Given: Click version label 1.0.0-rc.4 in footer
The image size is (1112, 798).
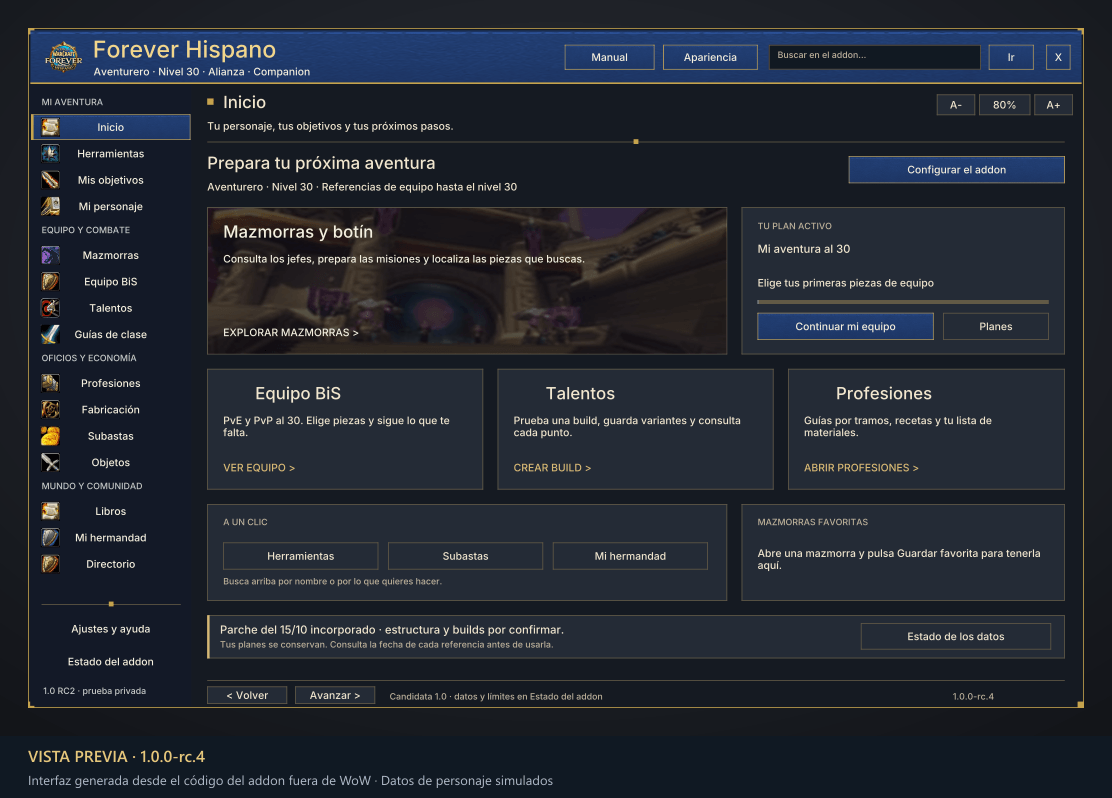Looking at the screenshot, I should [973, 697].
